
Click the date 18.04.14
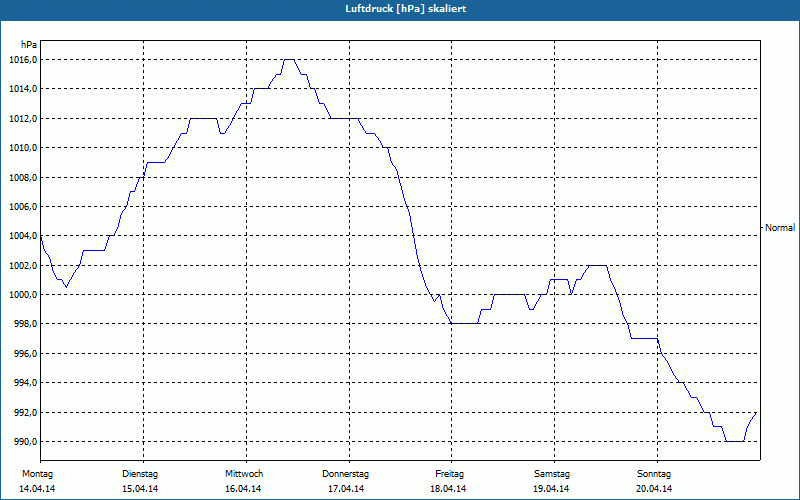pos(448,489)
